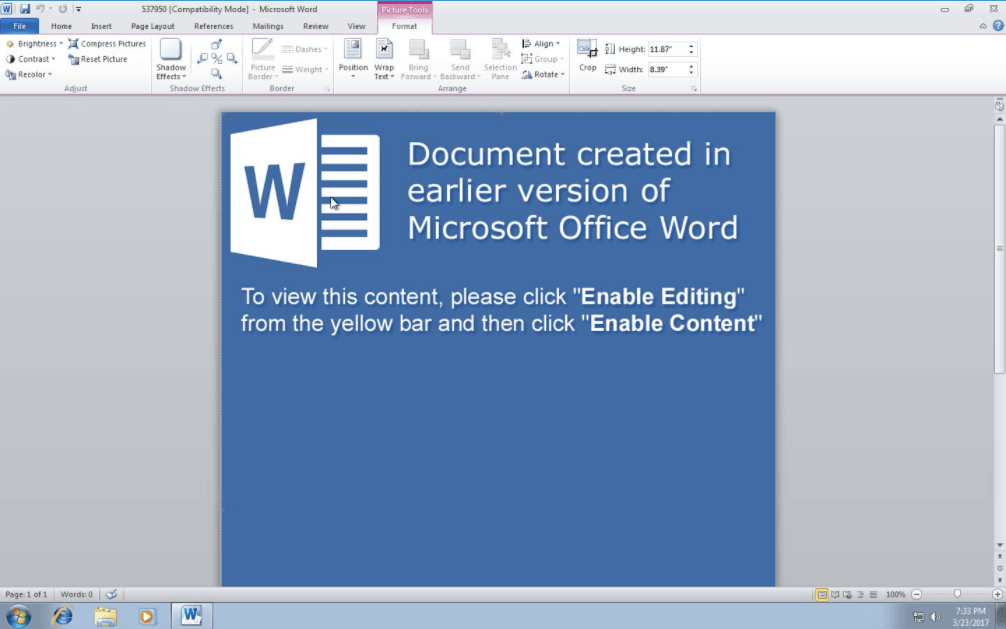
Task: Open the Mailings tab
Action: [268, 26]
